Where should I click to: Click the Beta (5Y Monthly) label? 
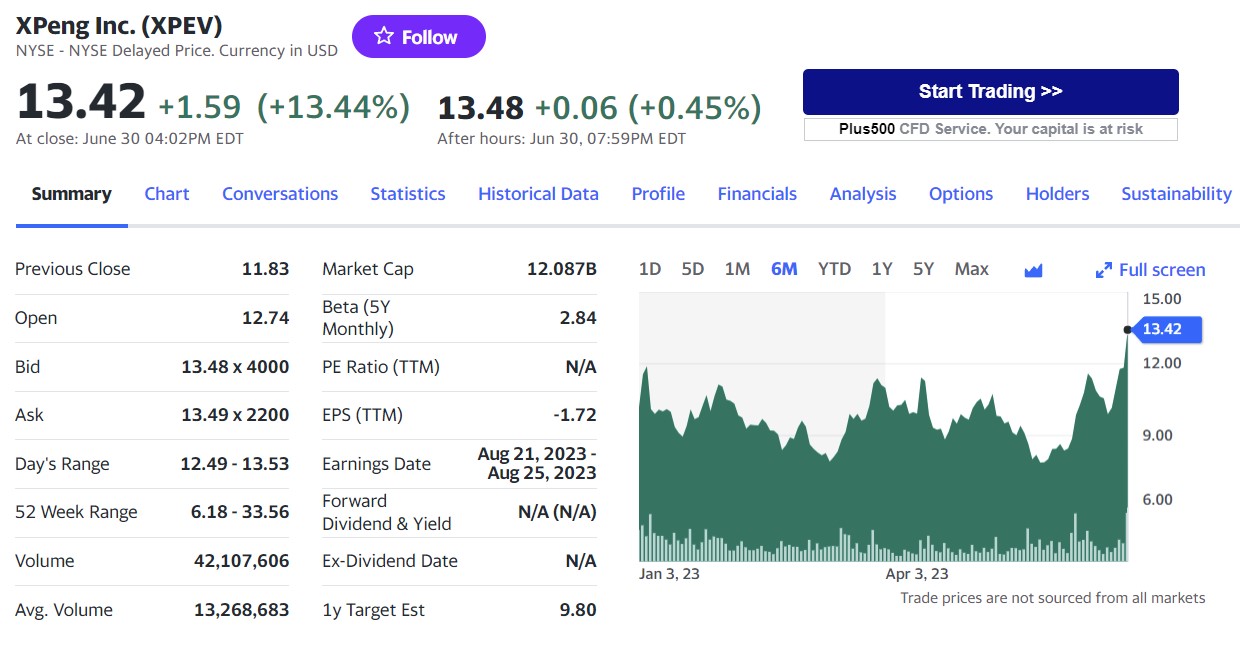[x=357, y=318]
